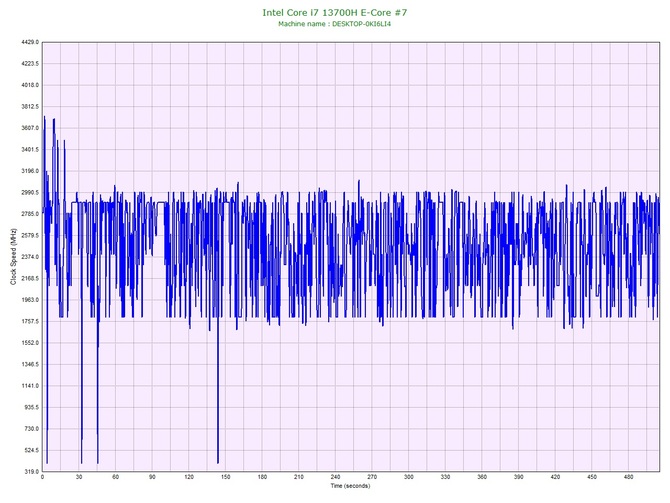Click the x-axis tick label 300

tap(409, 477)
